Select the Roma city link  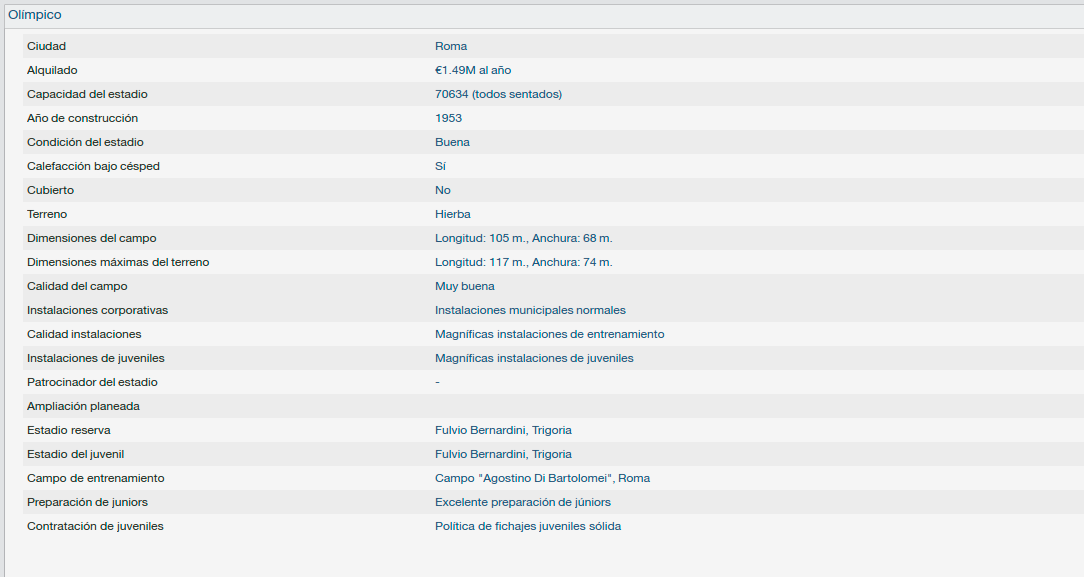click(x=451, y=46)
